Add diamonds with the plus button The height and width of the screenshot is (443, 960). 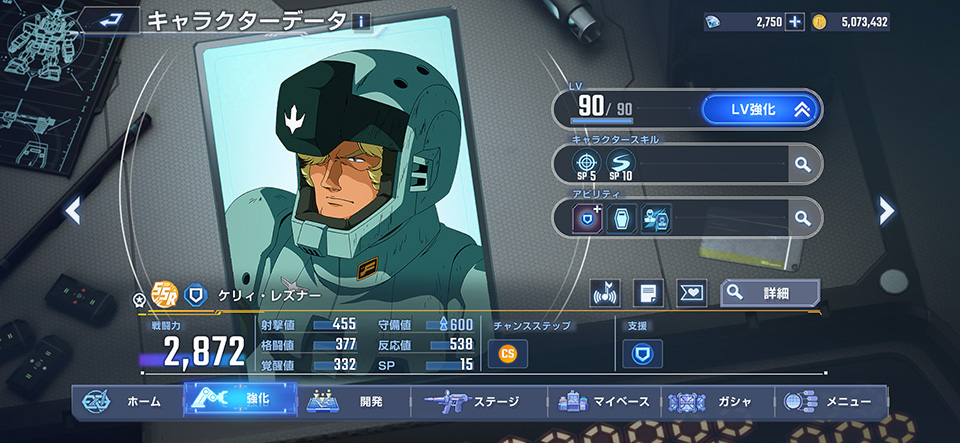point(795,22)
